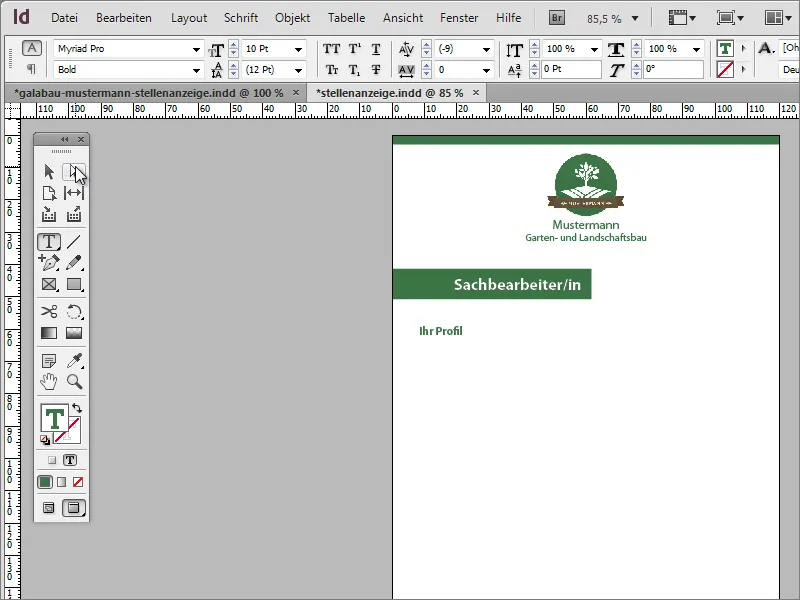This screenshot has height=600, width=800.
Task: Collapse the tools panel with double arrows
Action: (x=65, y=139)
